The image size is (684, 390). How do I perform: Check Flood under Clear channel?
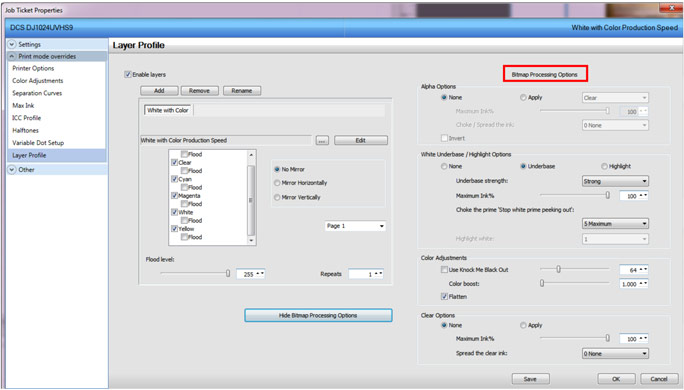tap(185, 171)
